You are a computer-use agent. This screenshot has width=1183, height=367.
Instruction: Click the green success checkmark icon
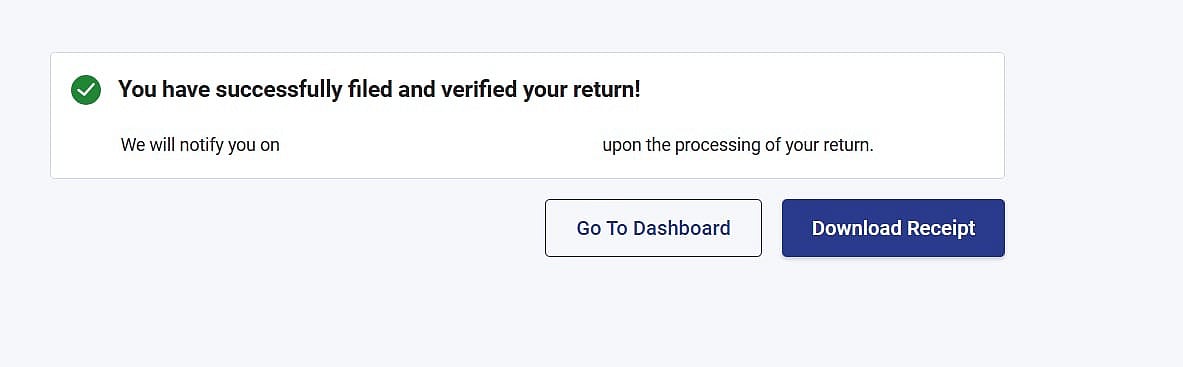[x=86, y=90]
